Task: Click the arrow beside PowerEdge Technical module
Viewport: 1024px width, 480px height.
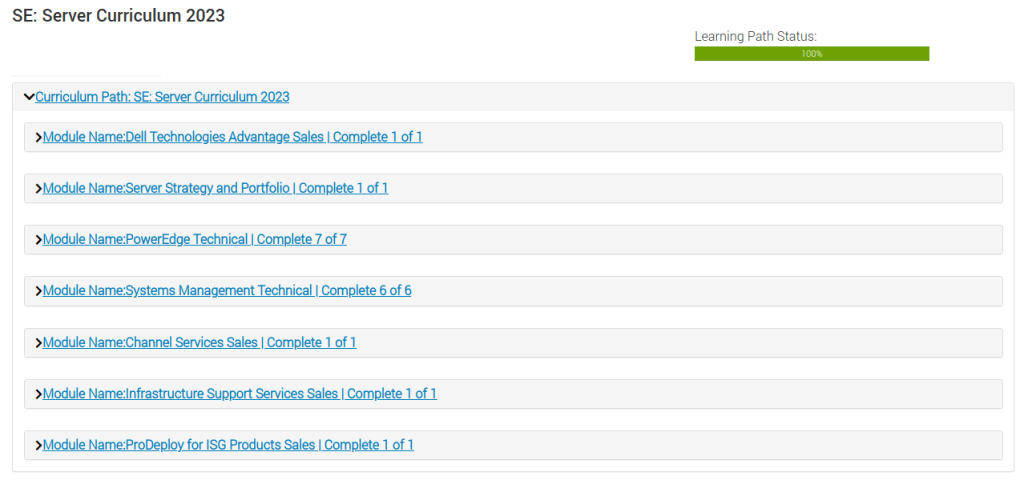Action: point(38,240)
